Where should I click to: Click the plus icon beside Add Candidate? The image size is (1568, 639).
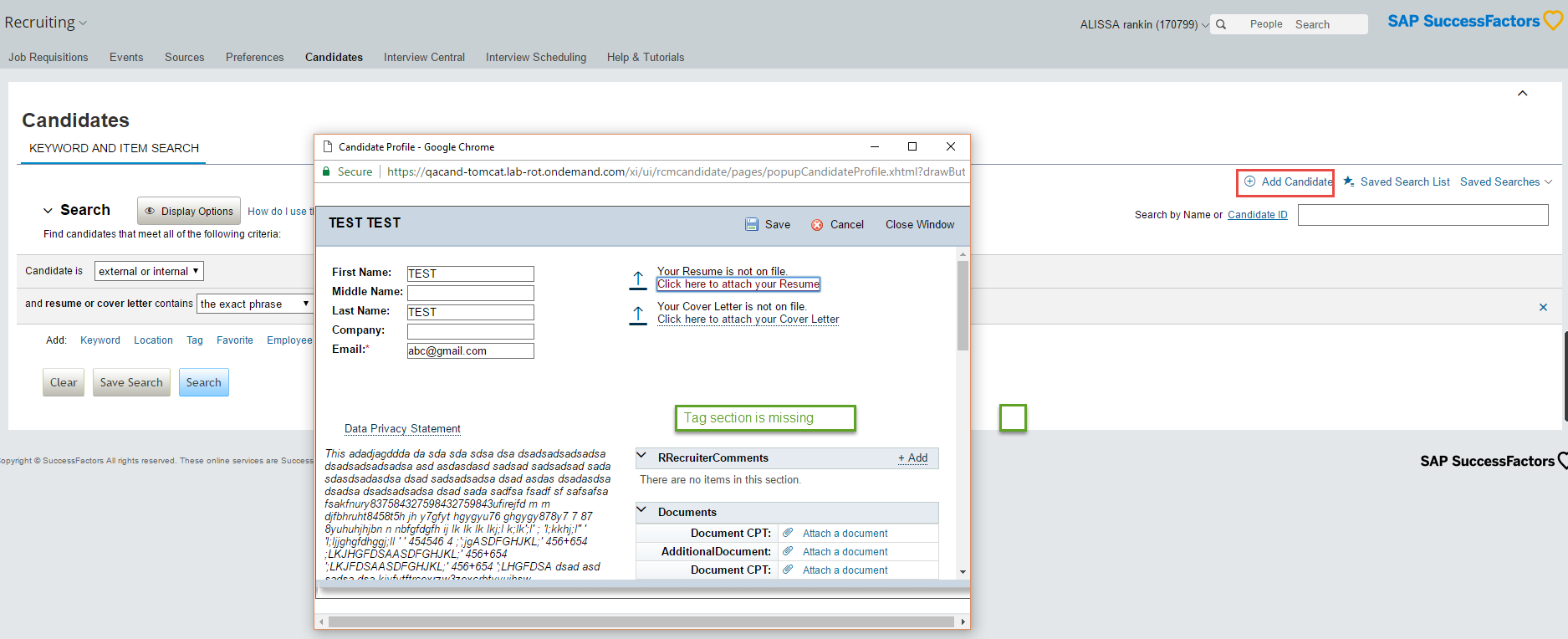[x=1249, y=181]
